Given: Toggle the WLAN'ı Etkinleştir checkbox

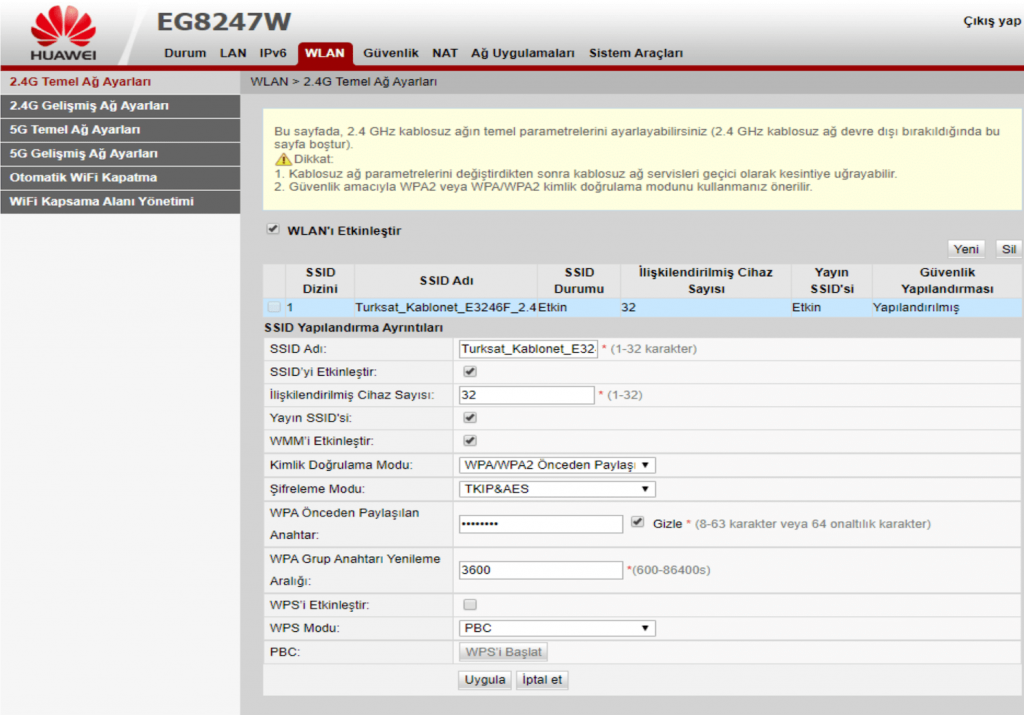Looking at the screenshot, I should coord(272,229).
